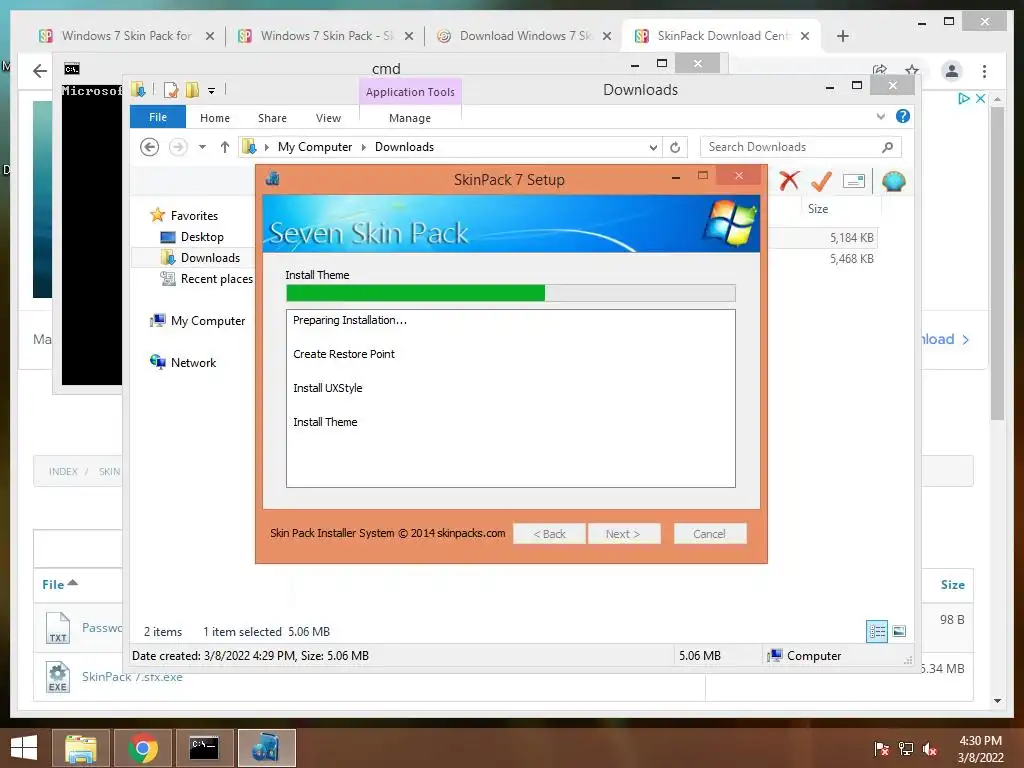This screenshot has height=768, width=1024.
Task: Expand the address bar history dropdown
Action: 653,148
